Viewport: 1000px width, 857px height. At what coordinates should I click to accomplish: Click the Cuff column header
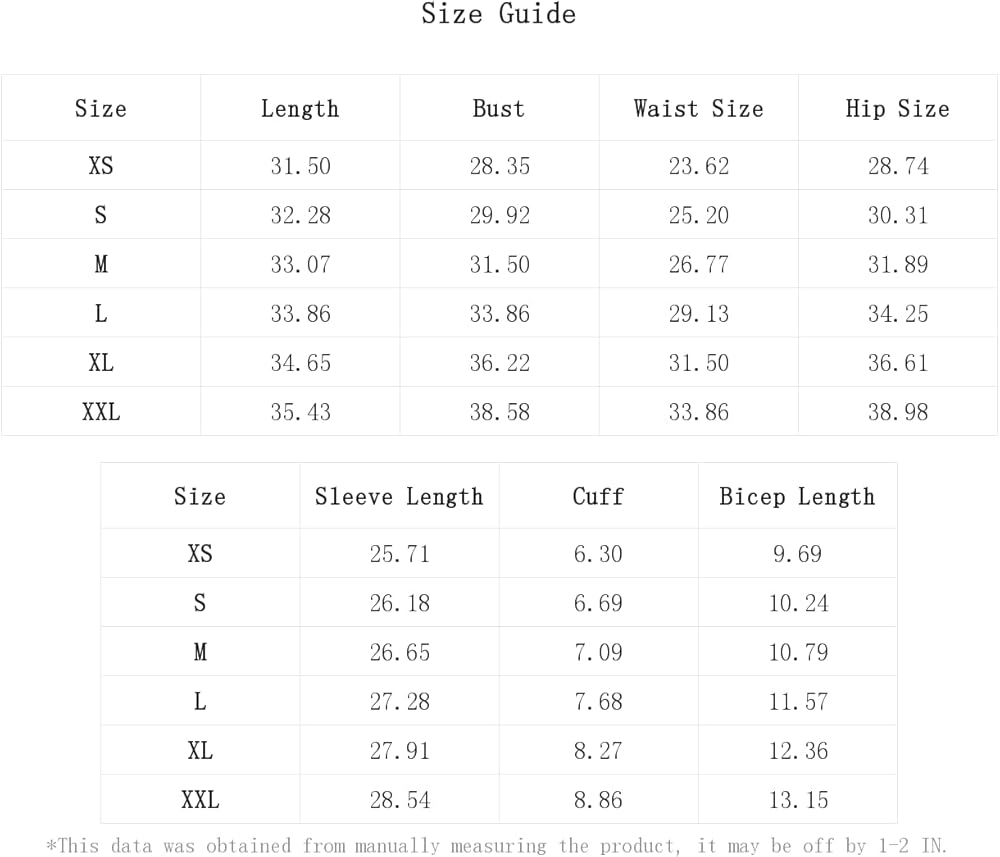point(598,497)
